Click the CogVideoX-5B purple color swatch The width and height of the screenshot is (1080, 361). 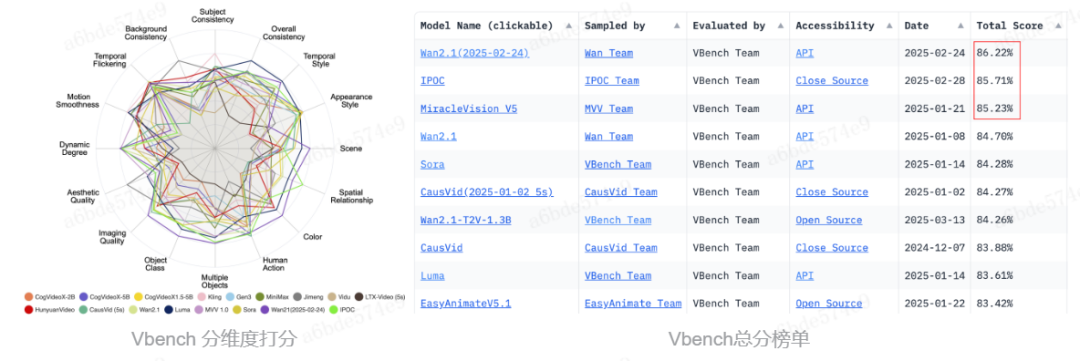83,297
